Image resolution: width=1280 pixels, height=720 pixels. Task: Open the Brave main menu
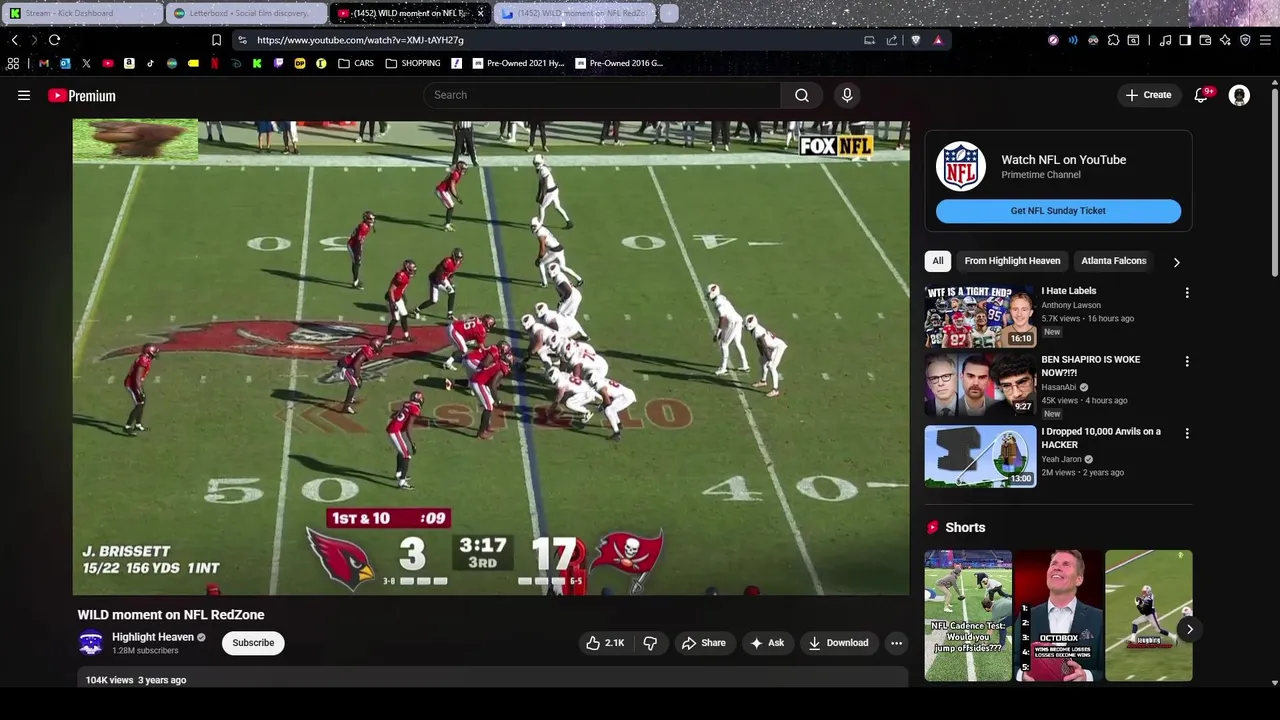point(1266,40)
